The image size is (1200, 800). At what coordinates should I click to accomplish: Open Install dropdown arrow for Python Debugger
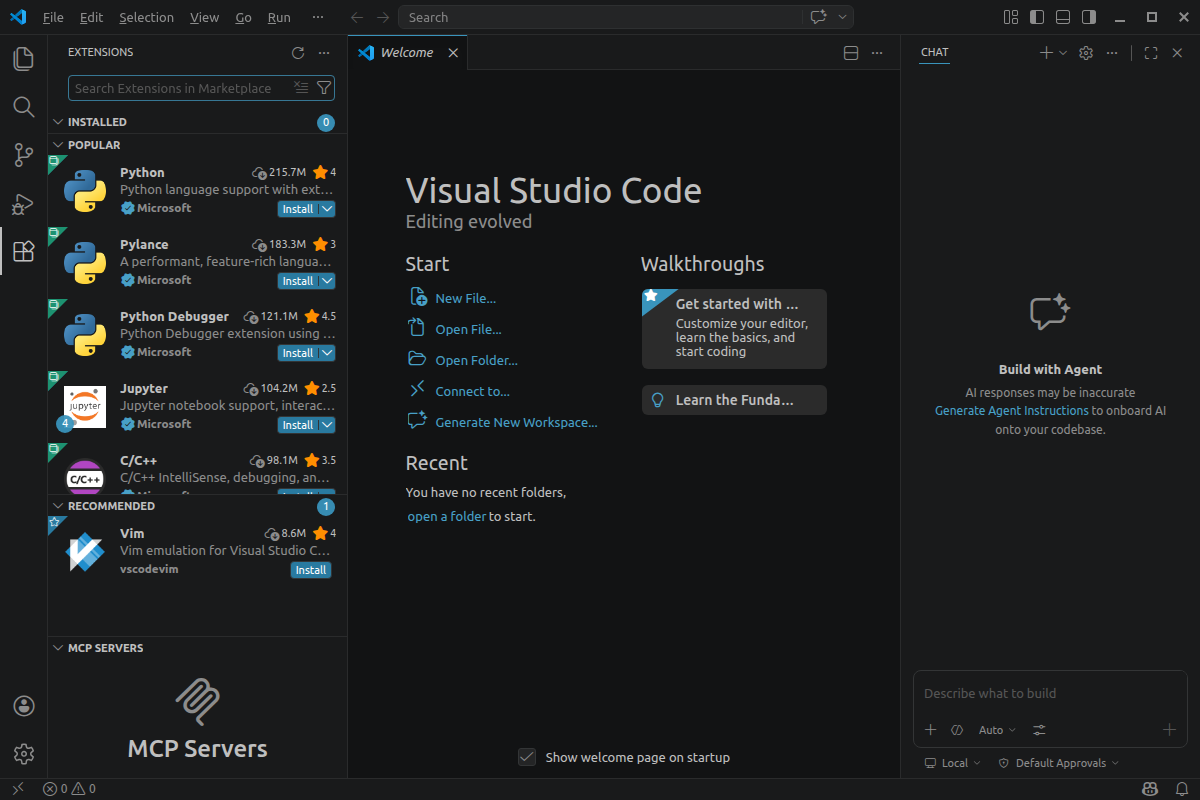(x=327, y=353)
